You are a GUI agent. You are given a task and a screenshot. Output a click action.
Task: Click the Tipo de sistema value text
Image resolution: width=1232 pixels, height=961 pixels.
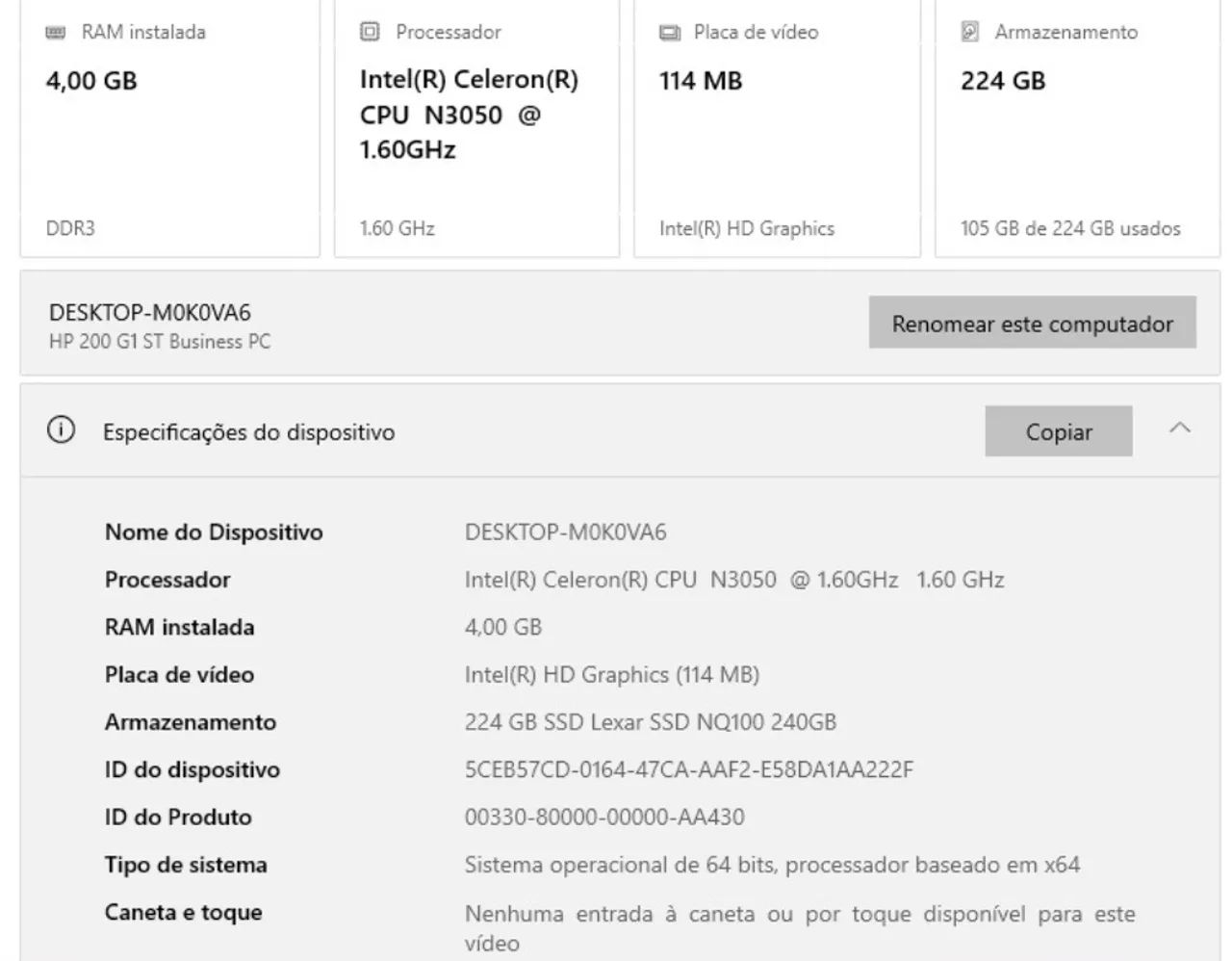pyautogui.click(x=772, y=865)
